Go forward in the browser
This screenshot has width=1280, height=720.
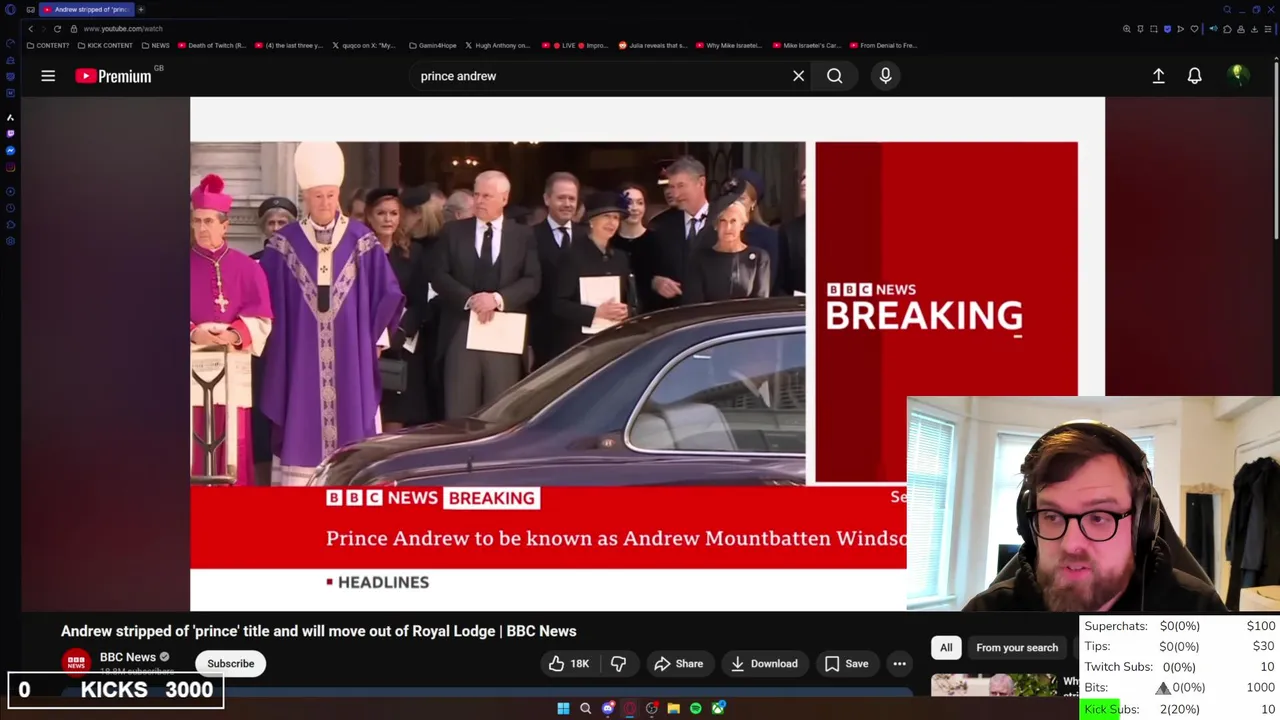click(x=43, y=29)
